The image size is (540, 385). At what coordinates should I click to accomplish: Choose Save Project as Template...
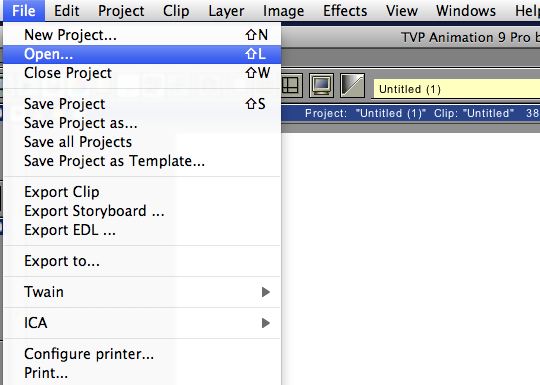142,161
